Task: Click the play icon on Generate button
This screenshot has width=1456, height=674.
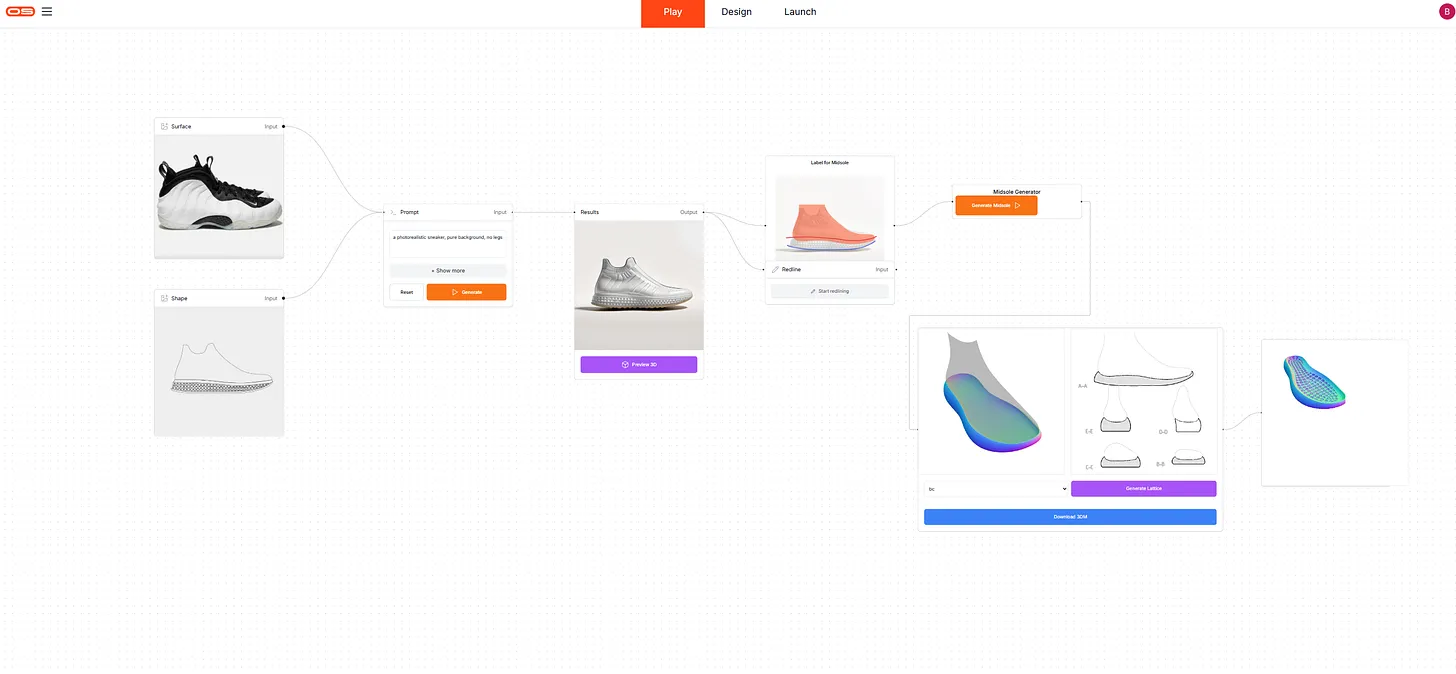Action: point(454,293)
